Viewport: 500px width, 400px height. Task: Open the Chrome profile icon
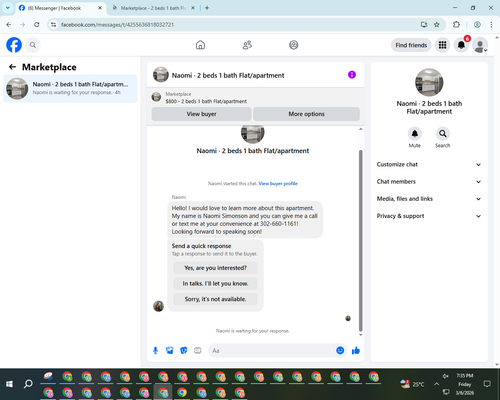(477, 25)
